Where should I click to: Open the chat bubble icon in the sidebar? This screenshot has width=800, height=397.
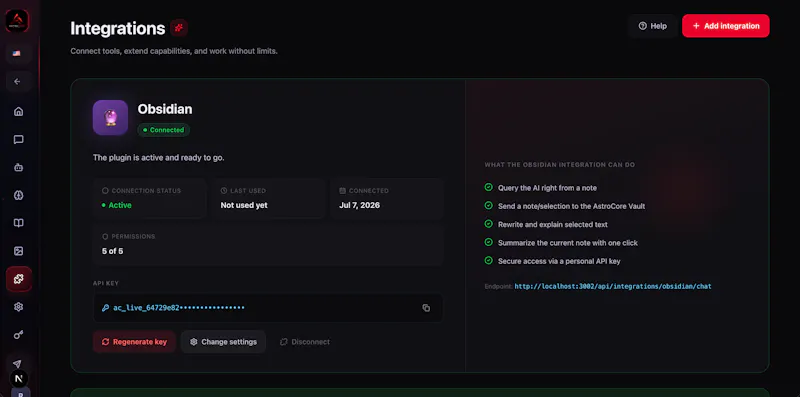19,139
